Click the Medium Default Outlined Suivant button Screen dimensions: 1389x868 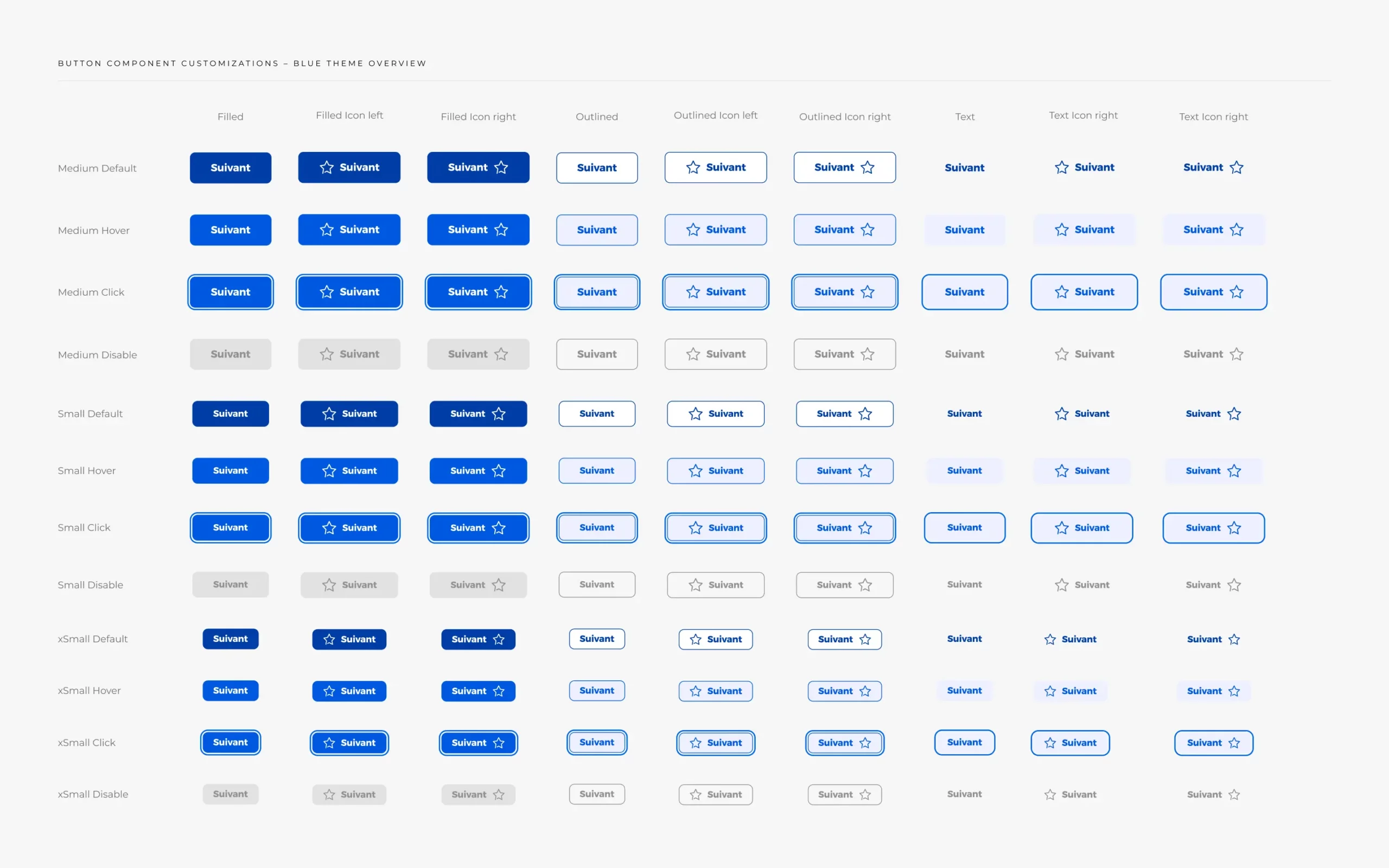click(597, 168)
